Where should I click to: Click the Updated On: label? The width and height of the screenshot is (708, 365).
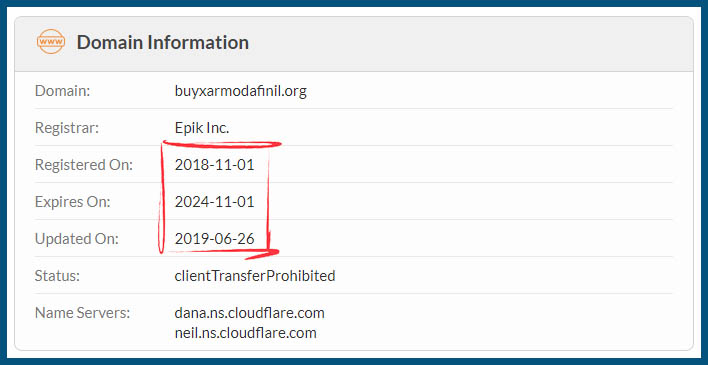(77, 239)
